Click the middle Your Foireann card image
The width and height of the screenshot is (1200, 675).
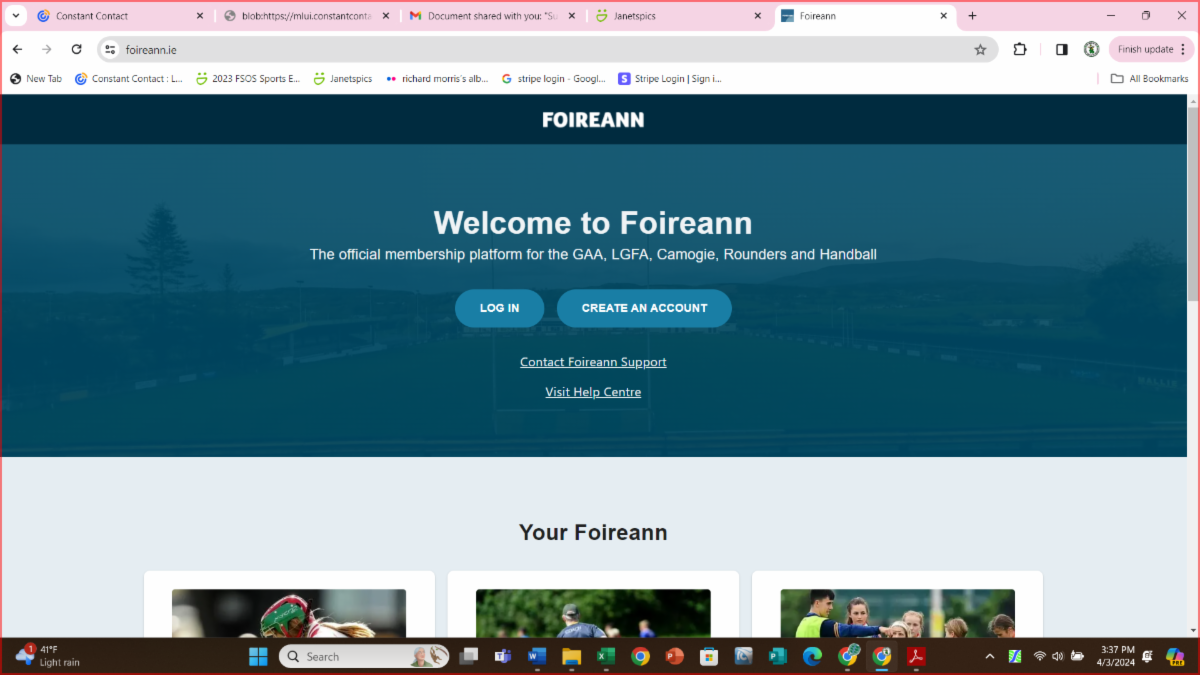pyautogui.click(x=593, y=613)
